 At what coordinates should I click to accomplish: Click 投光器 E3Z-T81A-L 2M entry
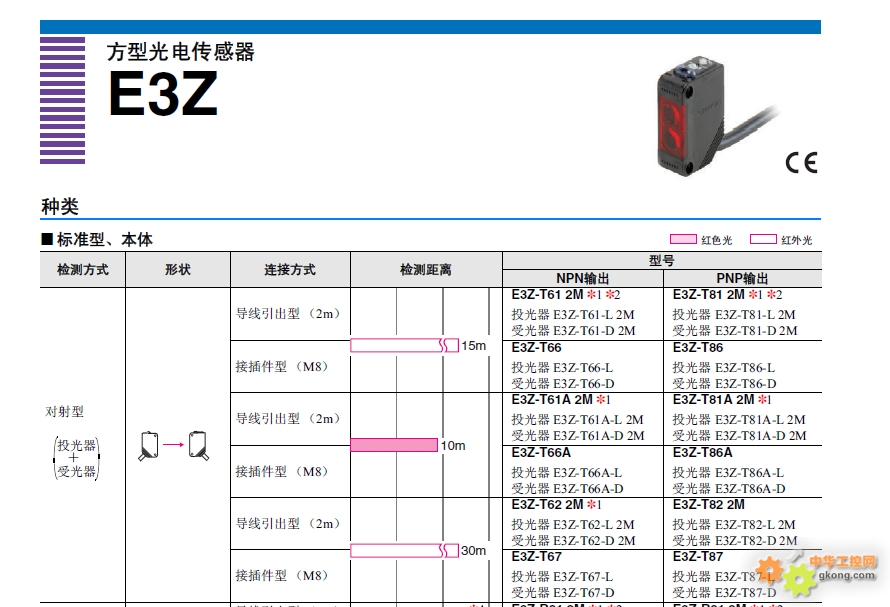click(x=739, y=420)
